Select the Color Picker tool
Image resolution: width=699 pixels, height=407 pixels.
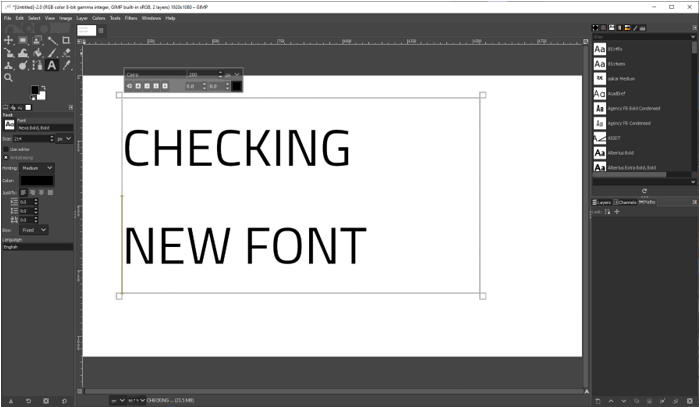pyautogui.click(x=66, y=66)
